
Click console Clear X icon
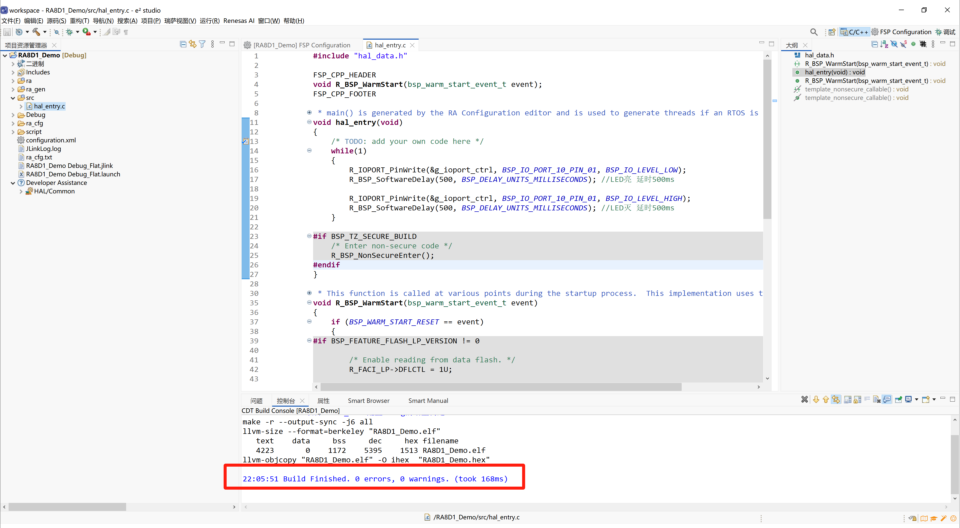[804, 399]
